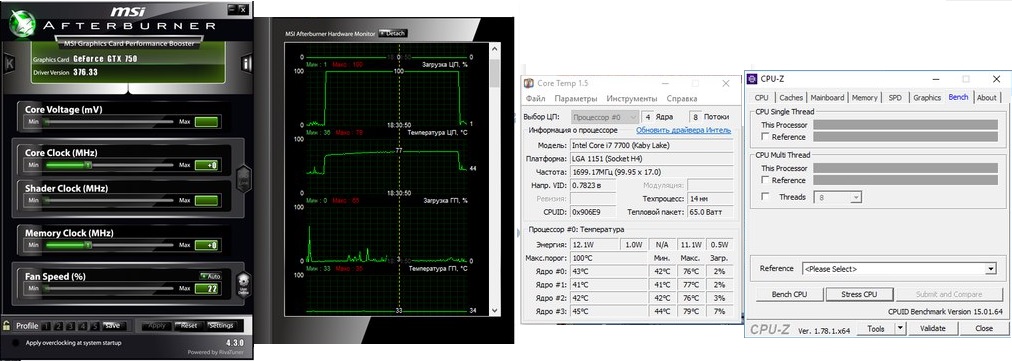The width and height of the screenshot is (1012, 361).
Task: Click the profile lock icon
Action: click(x=6, y=325)
